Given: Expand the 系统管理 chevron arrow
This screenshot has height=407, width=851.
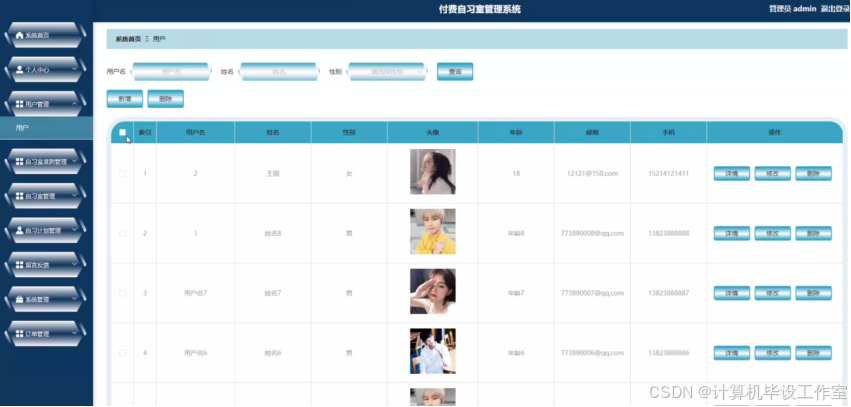Looking at the screenshot, I should pyautogui.click(x=74, y=299).
